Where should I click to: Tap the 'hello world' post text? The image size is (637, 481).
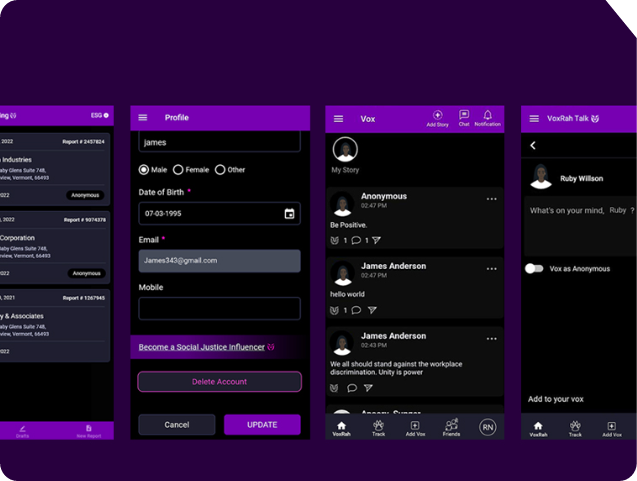(x=347, y=294)
